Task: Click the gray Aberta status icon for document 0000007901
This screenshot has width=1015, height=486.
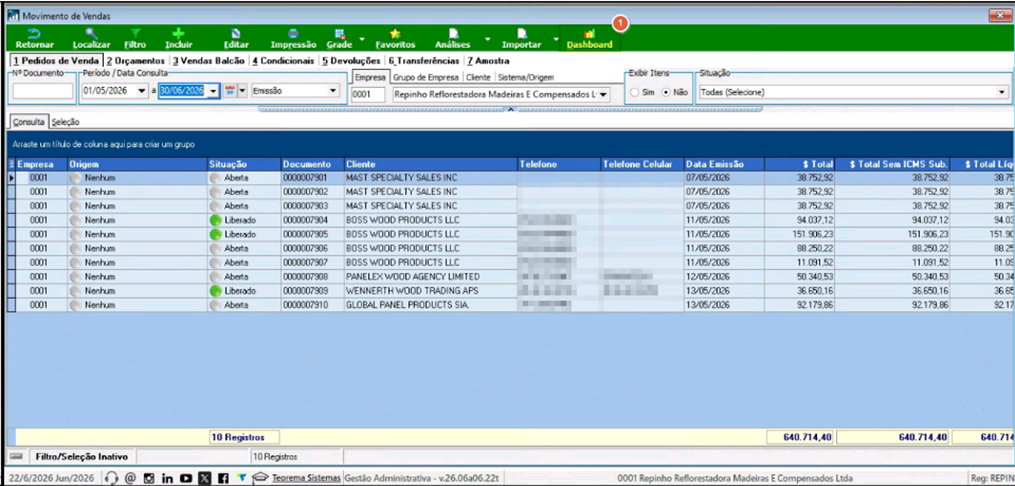Action: (x=215, y=177)
